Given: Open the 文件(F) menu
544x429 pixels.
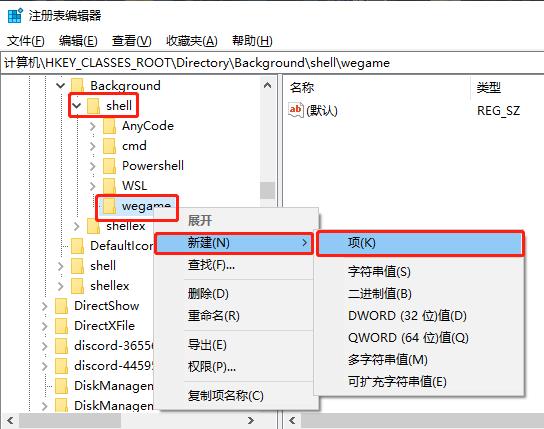Looking at the screenshot, I should coord(26,41).
